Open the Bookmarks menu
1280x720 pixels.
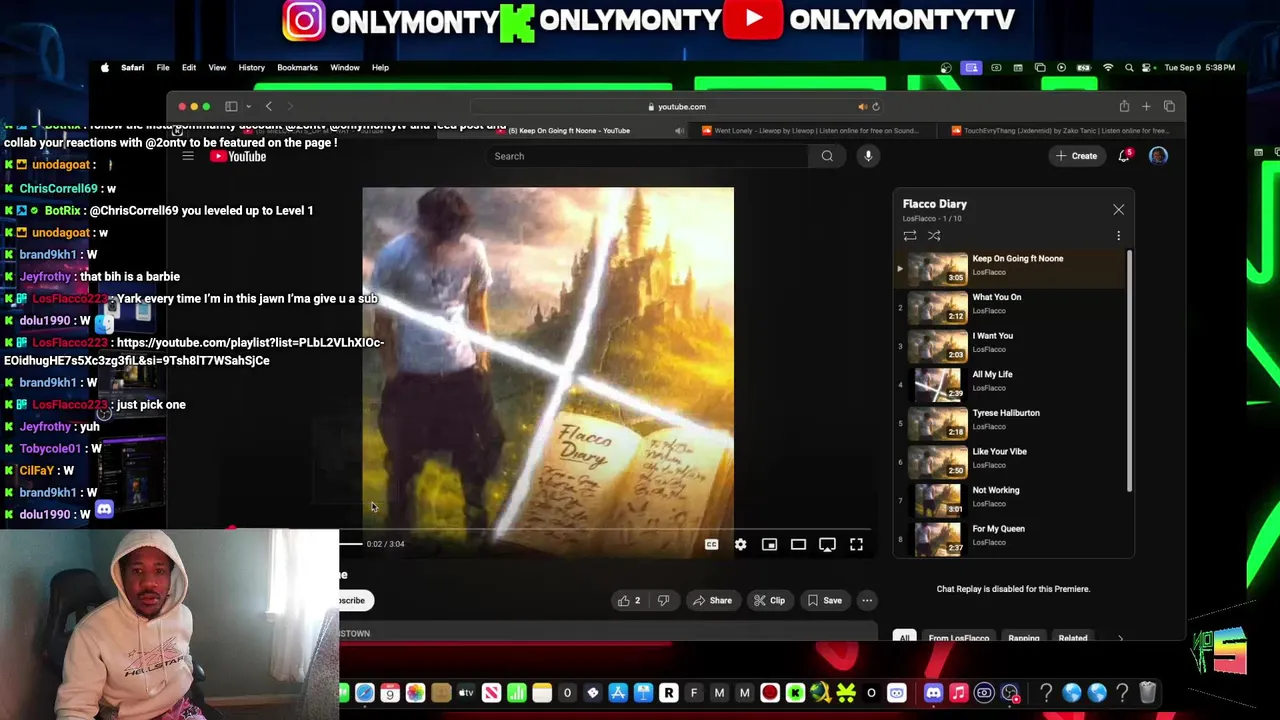297,68
